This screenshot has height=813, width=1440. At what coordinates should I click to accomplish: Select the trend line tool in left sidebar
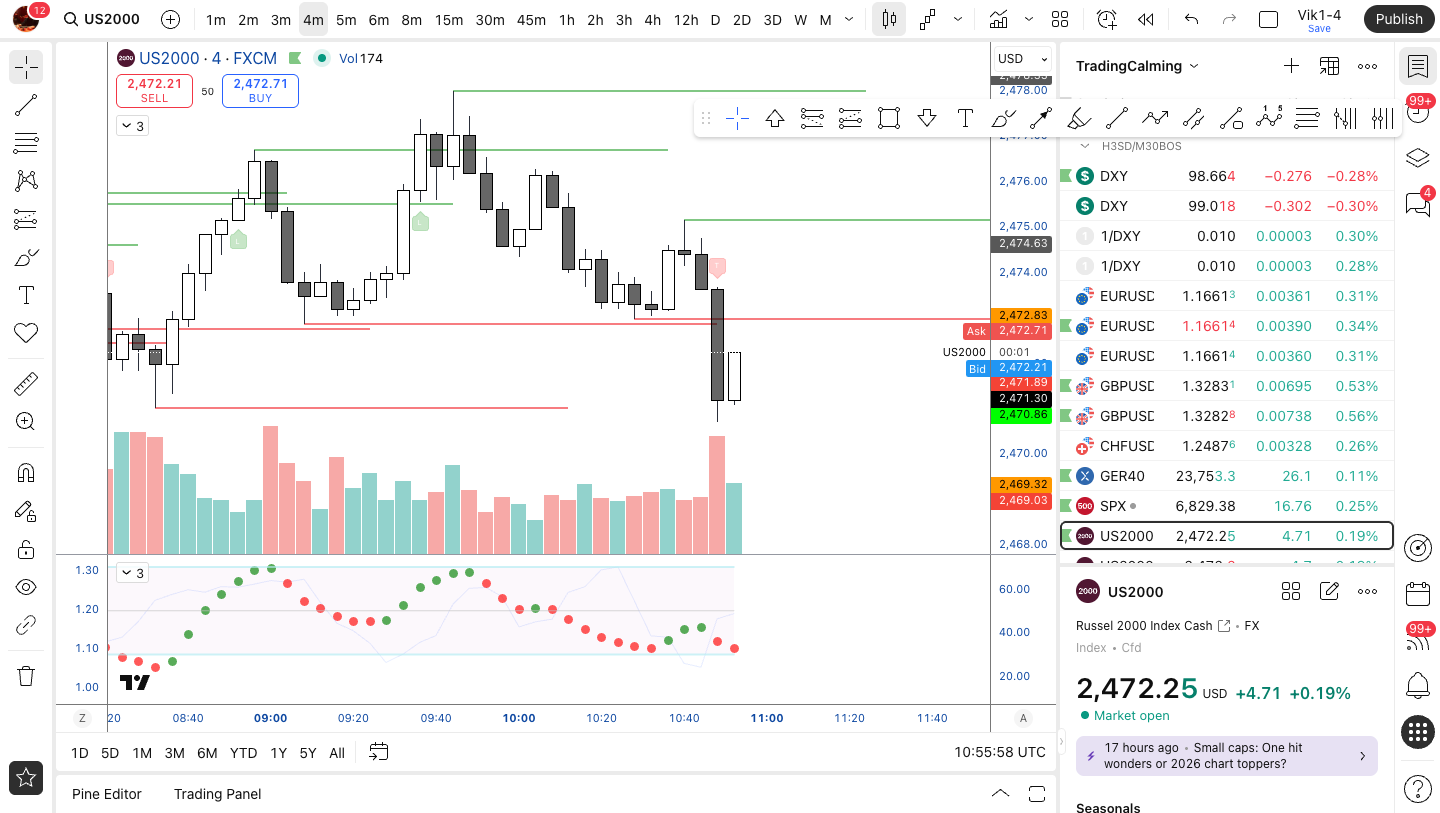[26, 105]
